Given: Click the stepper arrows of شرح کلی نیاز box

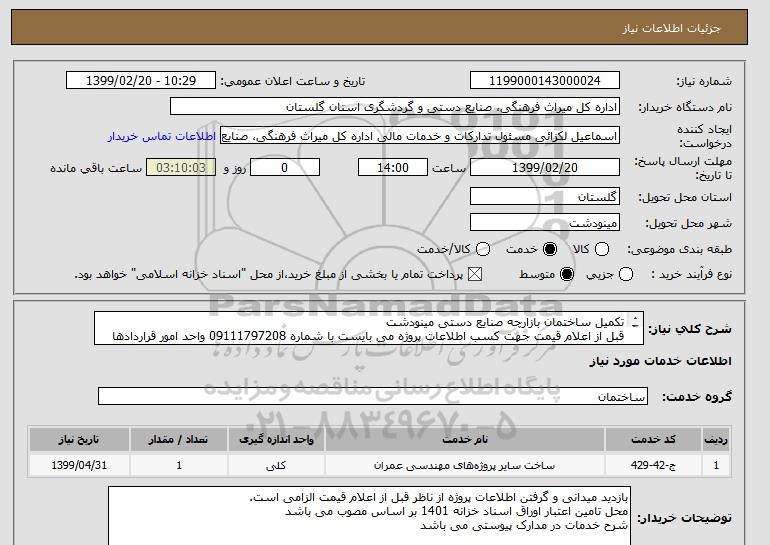Looking at the screenshot, I should [x=635, y=322].
